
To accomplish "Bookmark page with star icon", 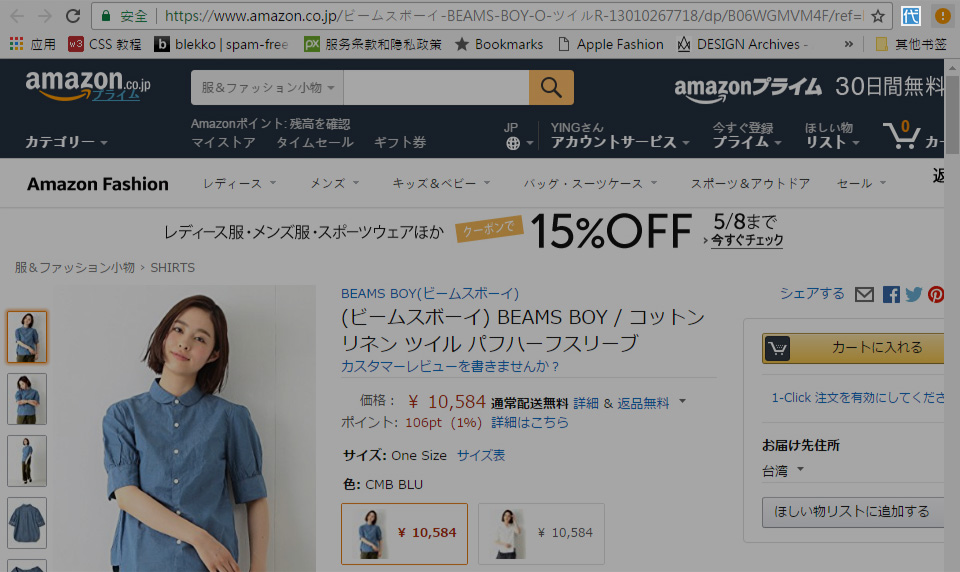I will [x=877, y=16].
